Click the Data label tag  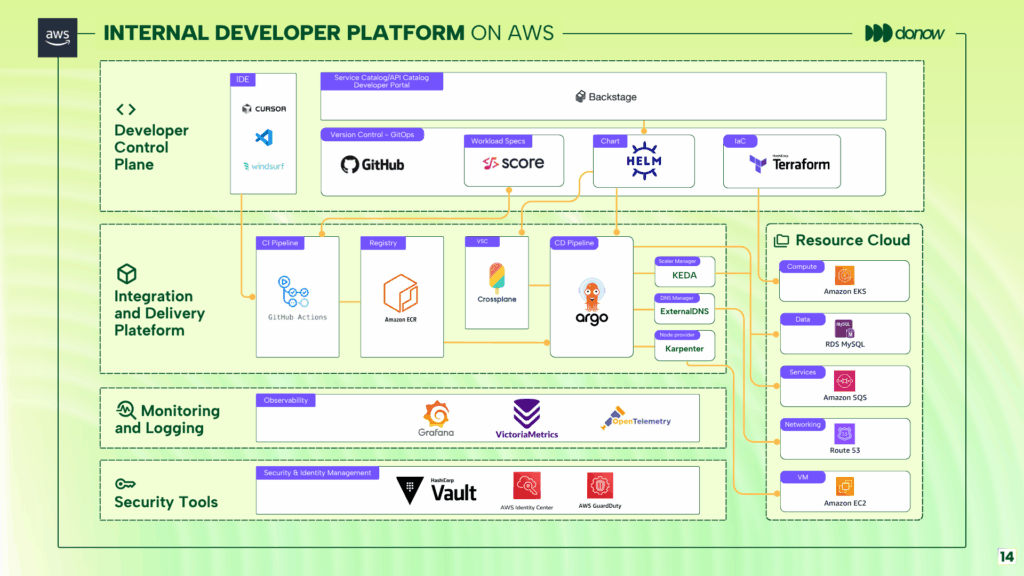pyautogui.click(x=803, y=319)
